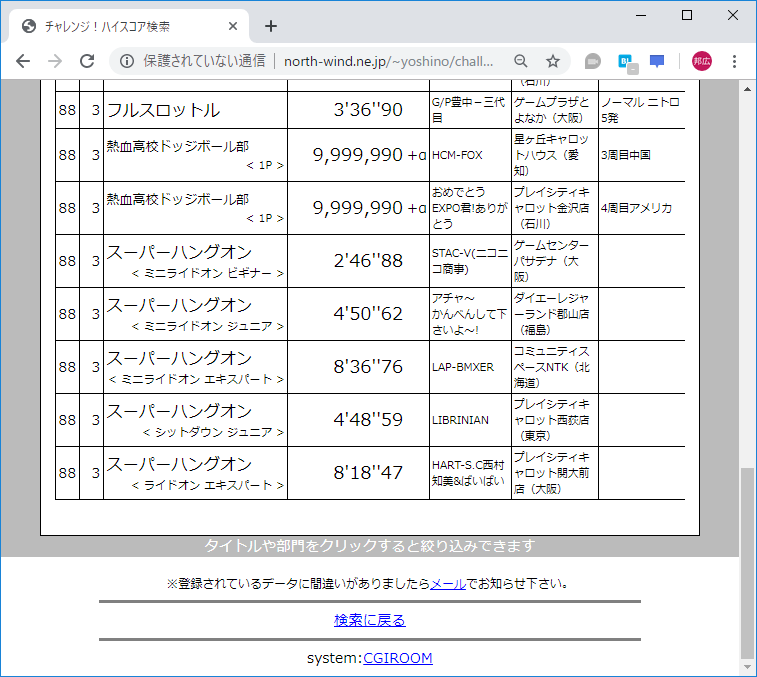Follow the 検索に戻る link
This screenshot has height=677, width=757.
coord(370,620)
